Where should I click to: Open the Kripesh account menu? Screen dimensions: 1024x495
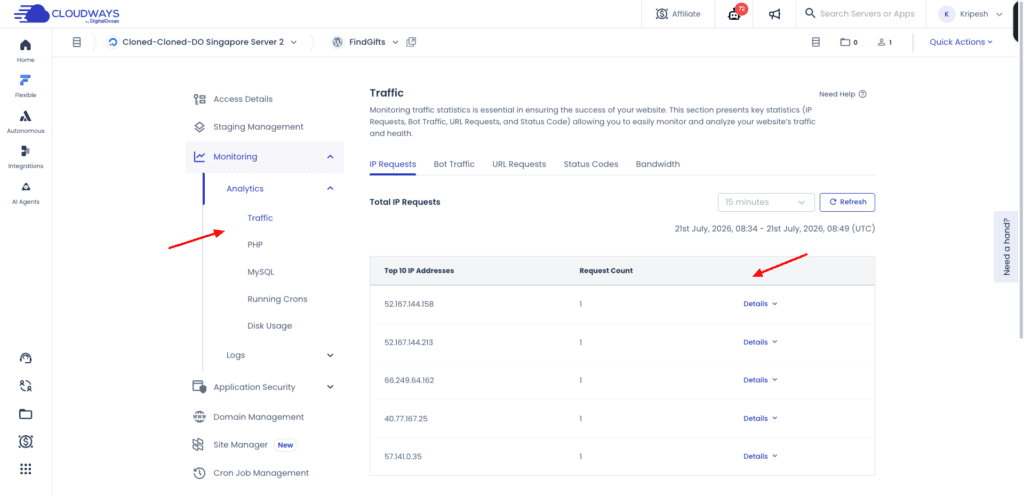(970, 14)
